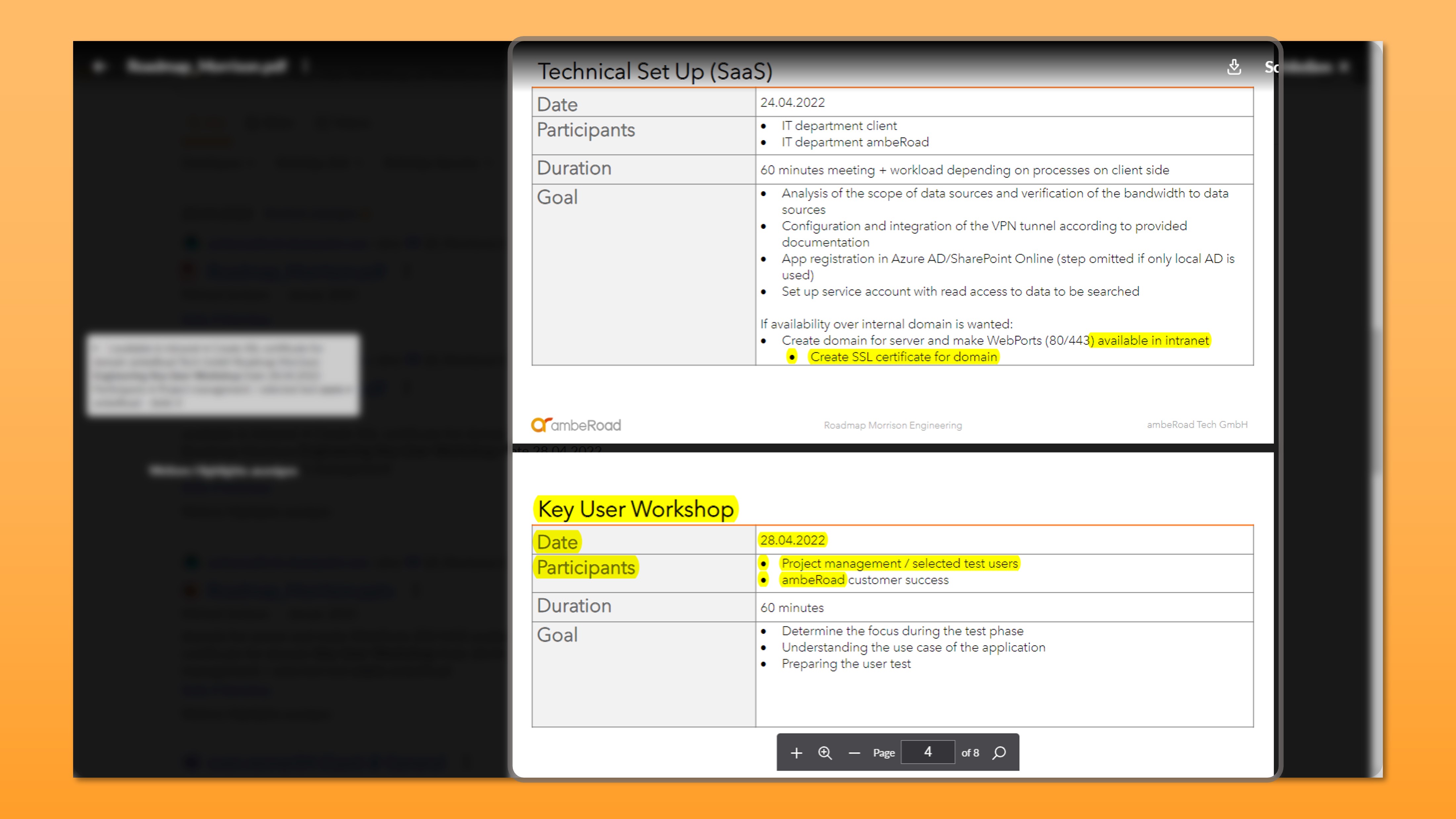Expand the options chevron next to the PDF filename
This screenshot has width=1456, height=819.
point(305,66)
